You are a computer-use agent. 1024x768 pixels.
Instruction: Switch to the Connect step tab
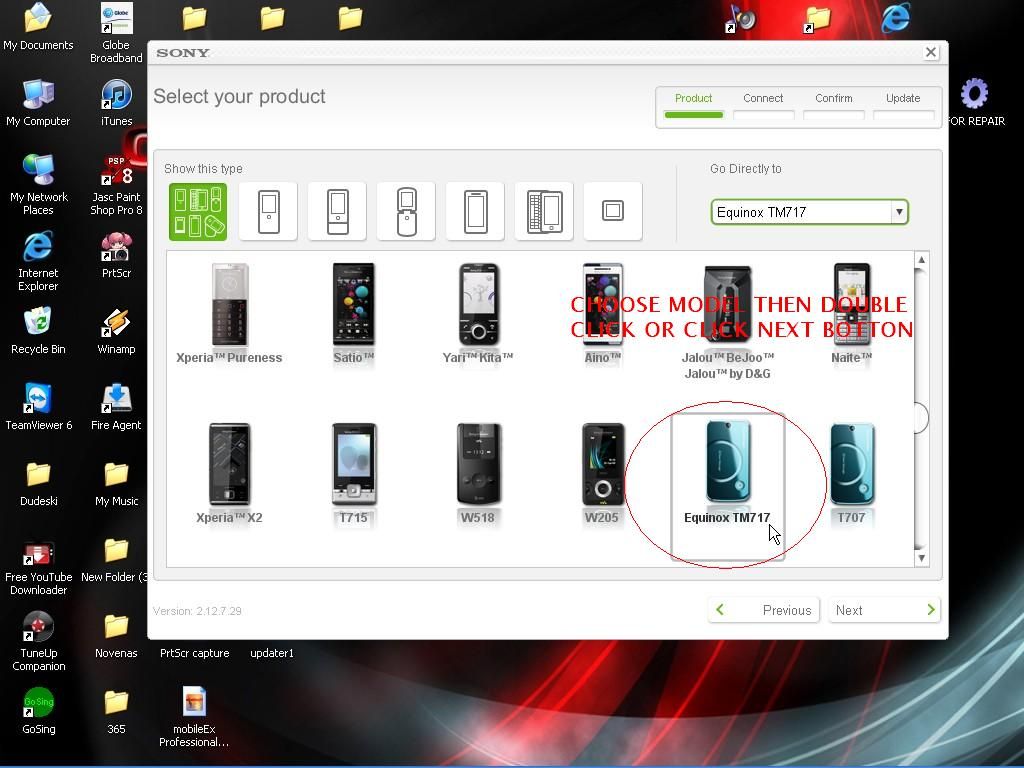coord(763,104)
